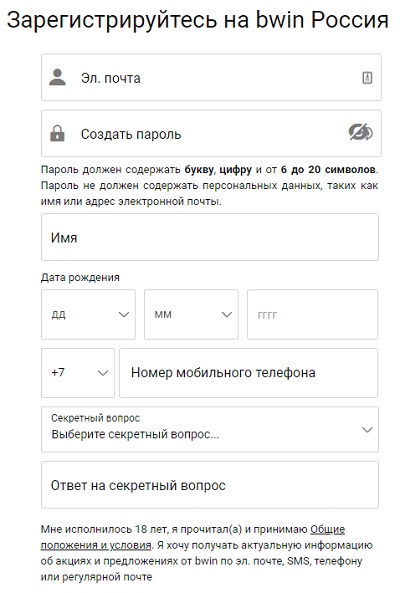Click the Дата рождения label
The height and width of the screenshot is (593, 400).
point(80,278)
